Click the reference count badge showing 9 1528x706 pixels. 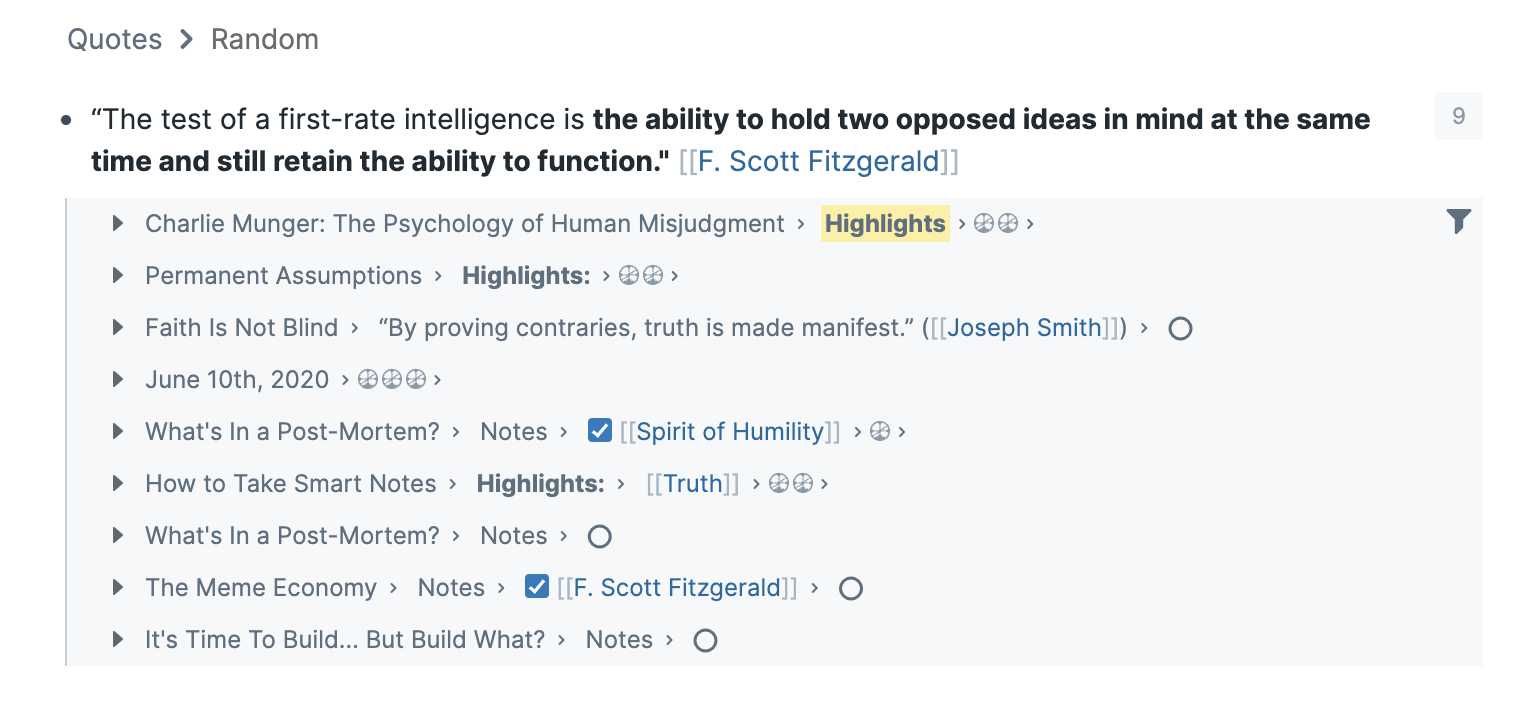tap(1458, 116)
